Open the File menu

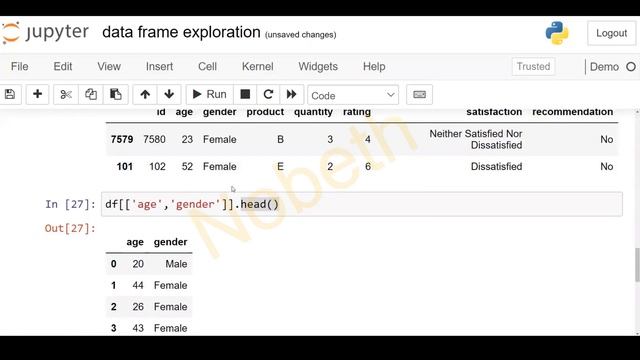(x=20, y=67)
